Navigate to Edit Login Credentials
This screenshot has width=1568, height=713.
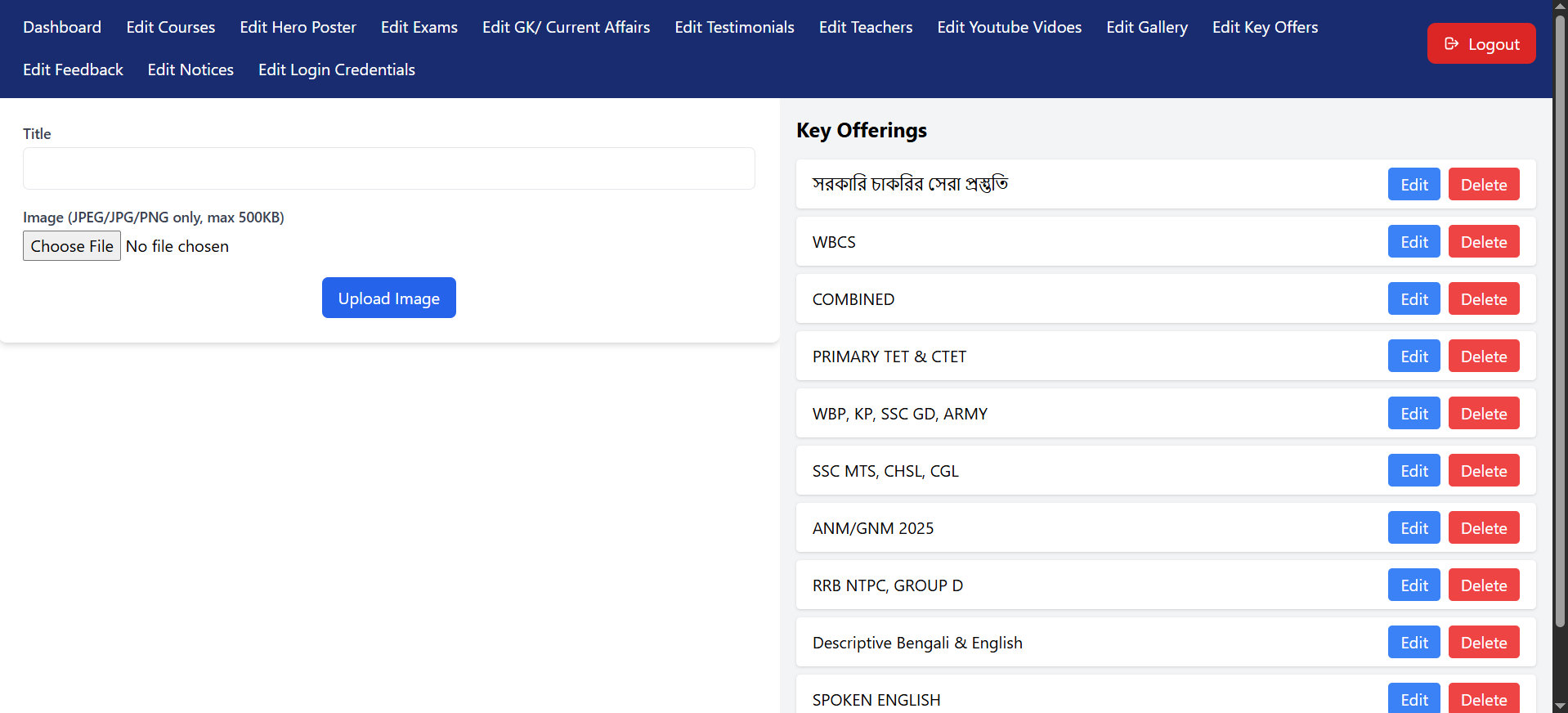pyautogui.click(x=337, y=70)
